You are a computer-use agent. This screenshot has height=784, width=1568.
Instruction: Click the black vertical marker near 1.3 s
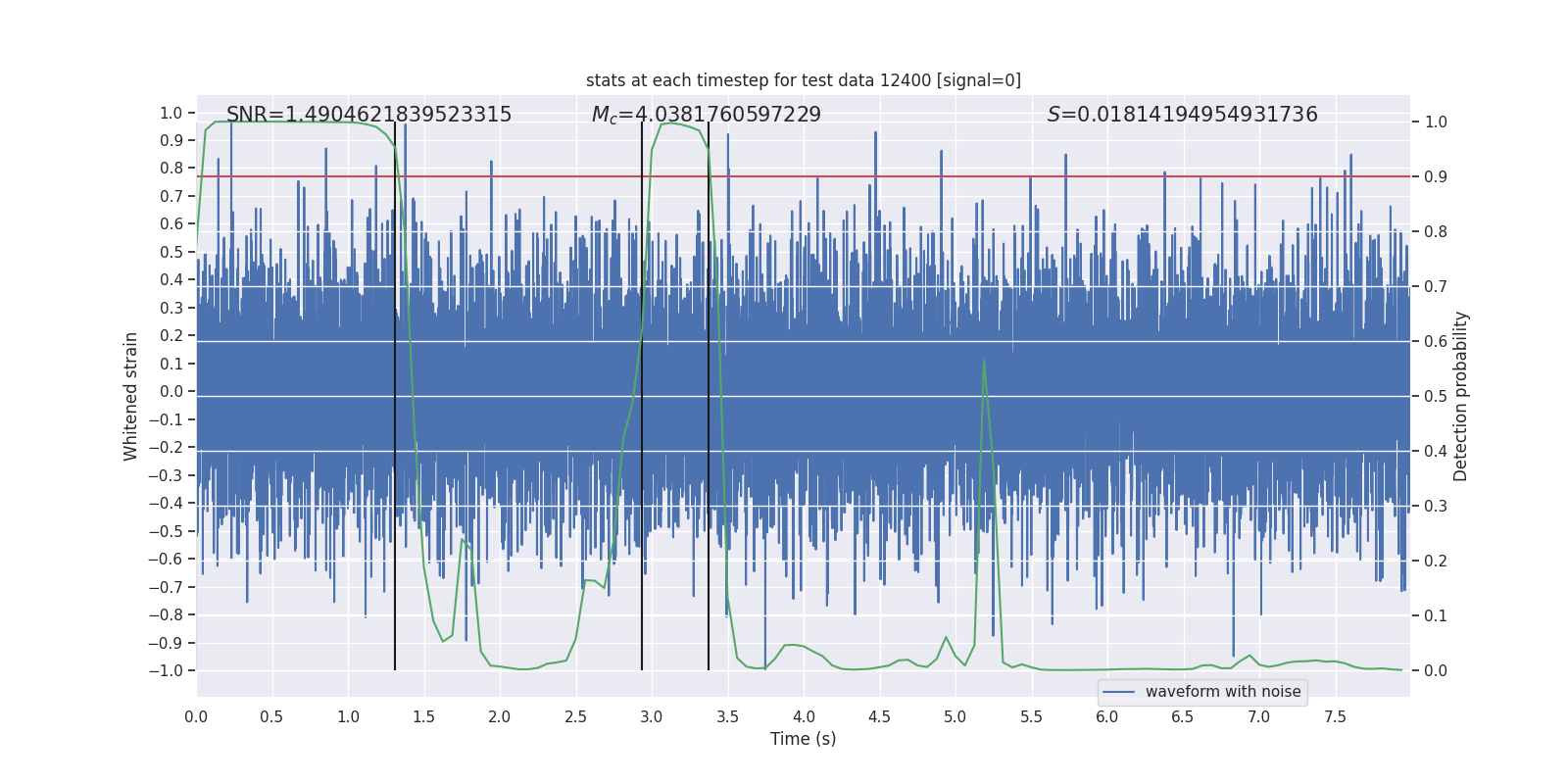click(395, 396)
